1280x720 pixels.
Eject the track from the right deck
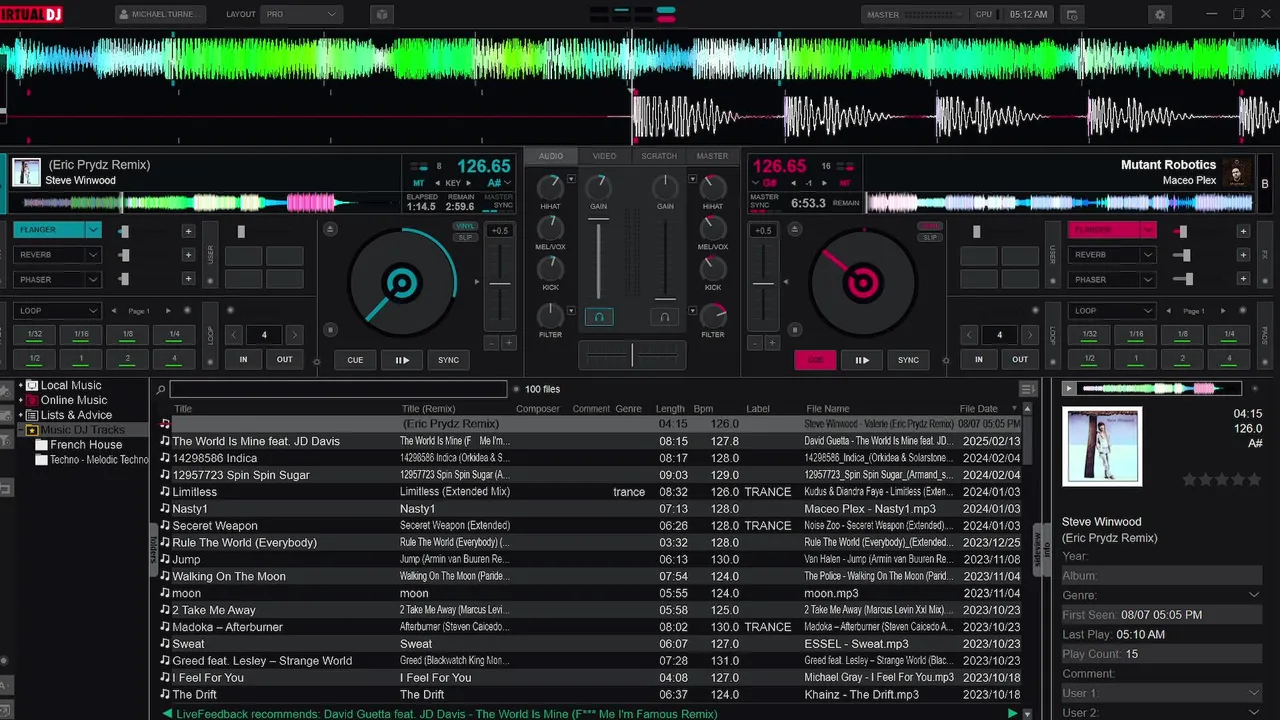[x=795, y=230]
